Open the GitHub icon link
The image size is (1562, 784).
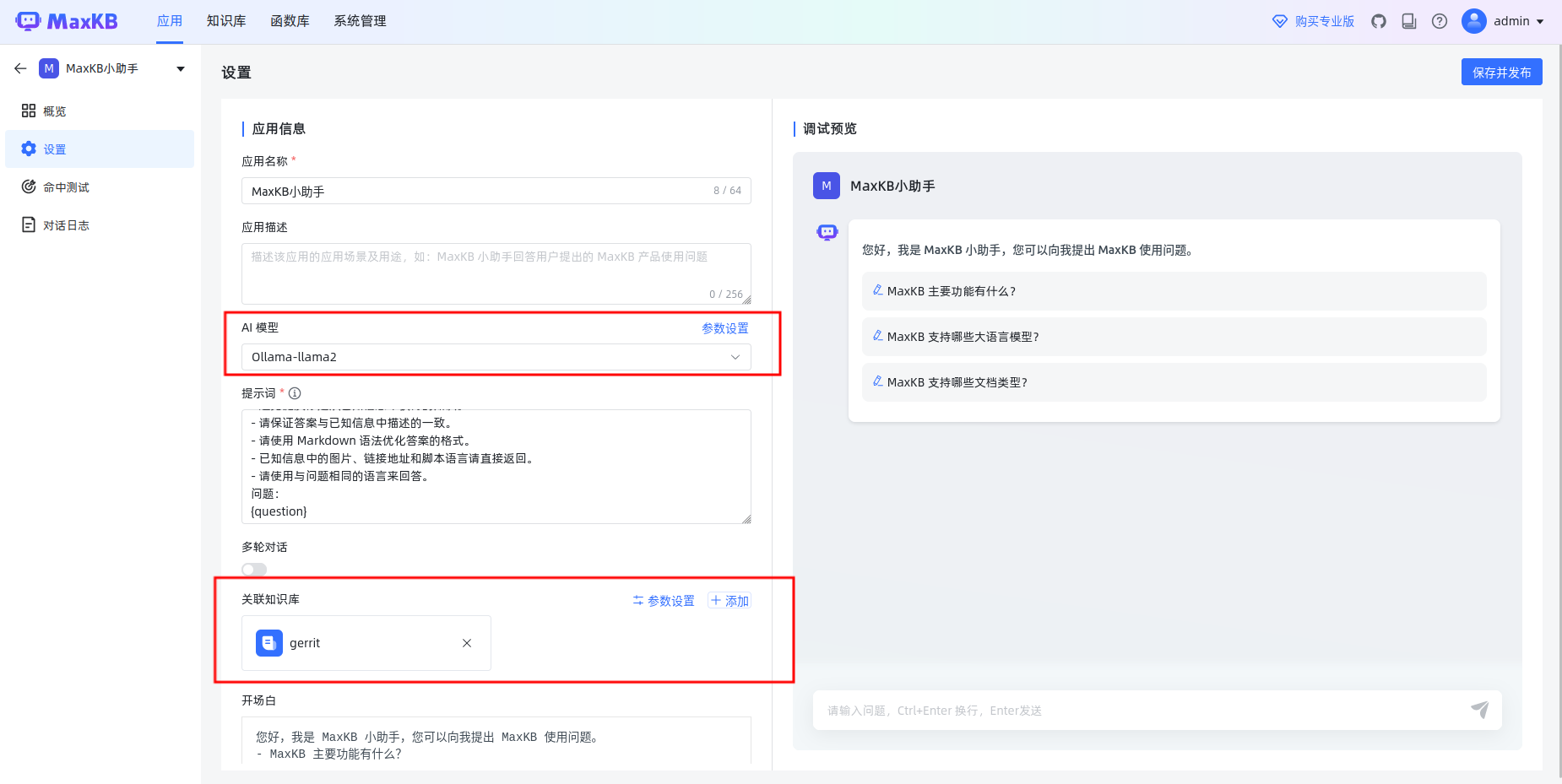pyautogui.click(x=1379, y=21)
